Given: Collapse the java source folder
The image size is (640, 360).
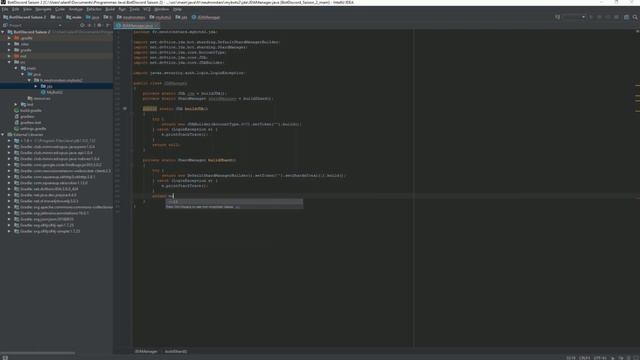Looking at the screenshot, I should (22, 74).
